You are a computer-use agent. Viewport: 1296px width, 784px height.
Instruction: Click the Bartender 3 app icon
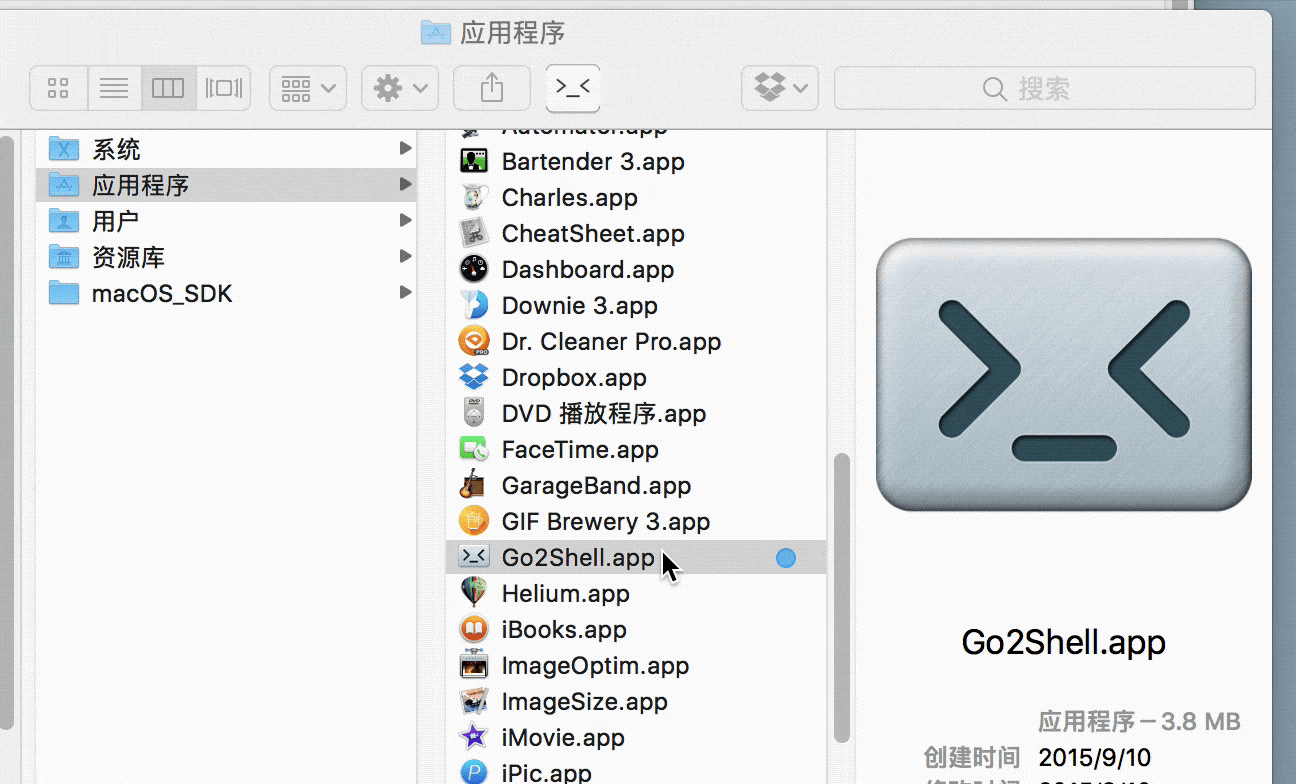coord(473,161)
